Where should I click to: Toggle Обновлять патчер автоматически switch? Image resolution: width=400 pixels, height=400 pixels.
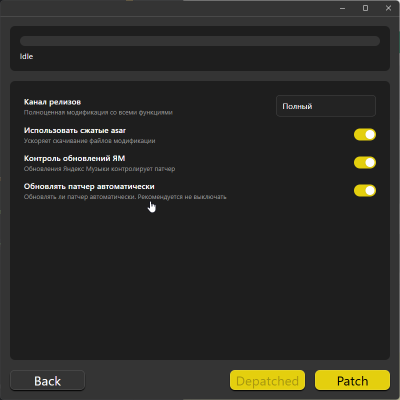[365, 190]
